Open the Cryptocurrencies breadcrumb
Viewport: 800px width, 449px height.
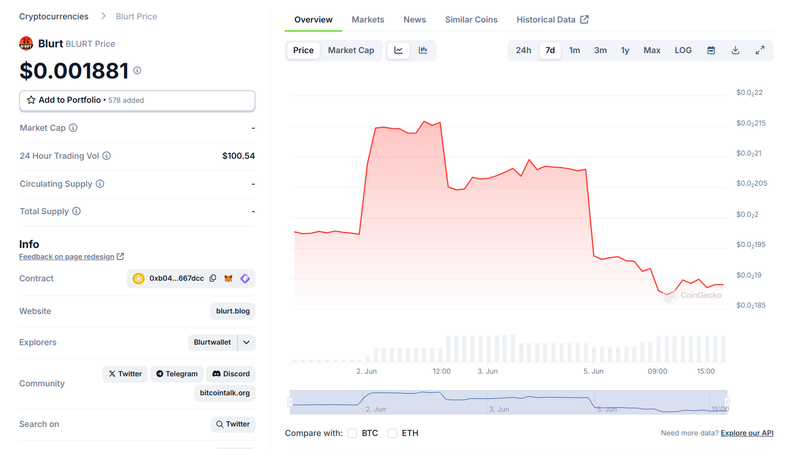coord(53,16)
